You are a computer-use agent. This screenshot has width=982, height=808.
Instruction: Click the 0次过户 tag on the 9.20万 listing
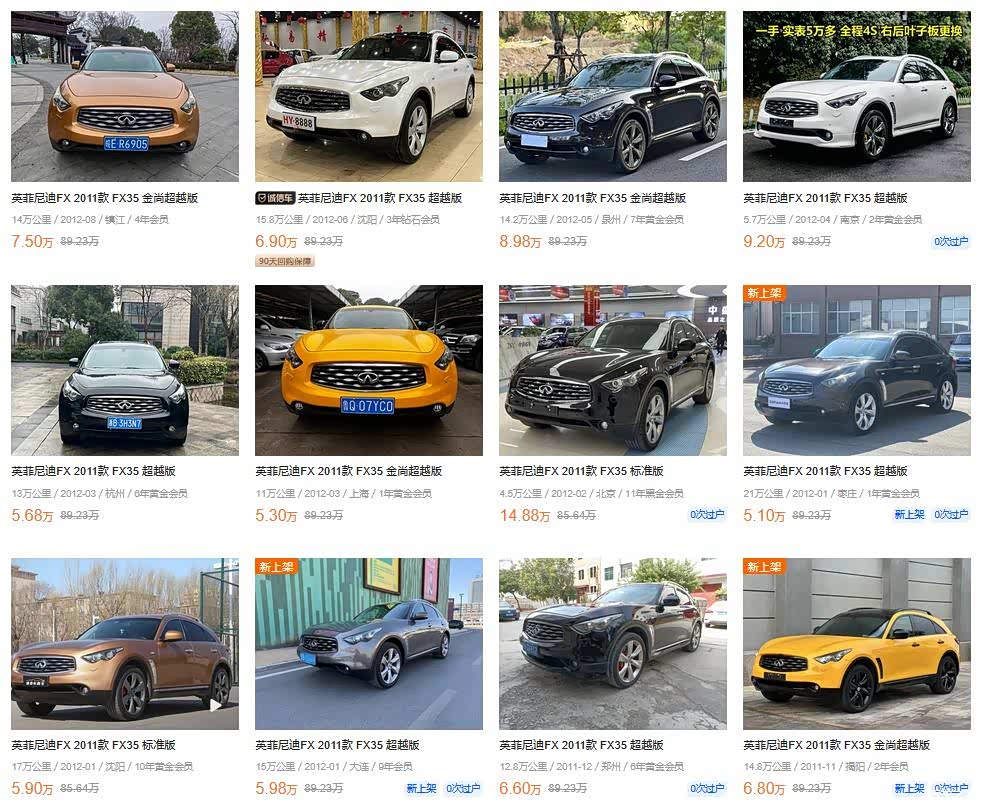(x=951, y=241)
